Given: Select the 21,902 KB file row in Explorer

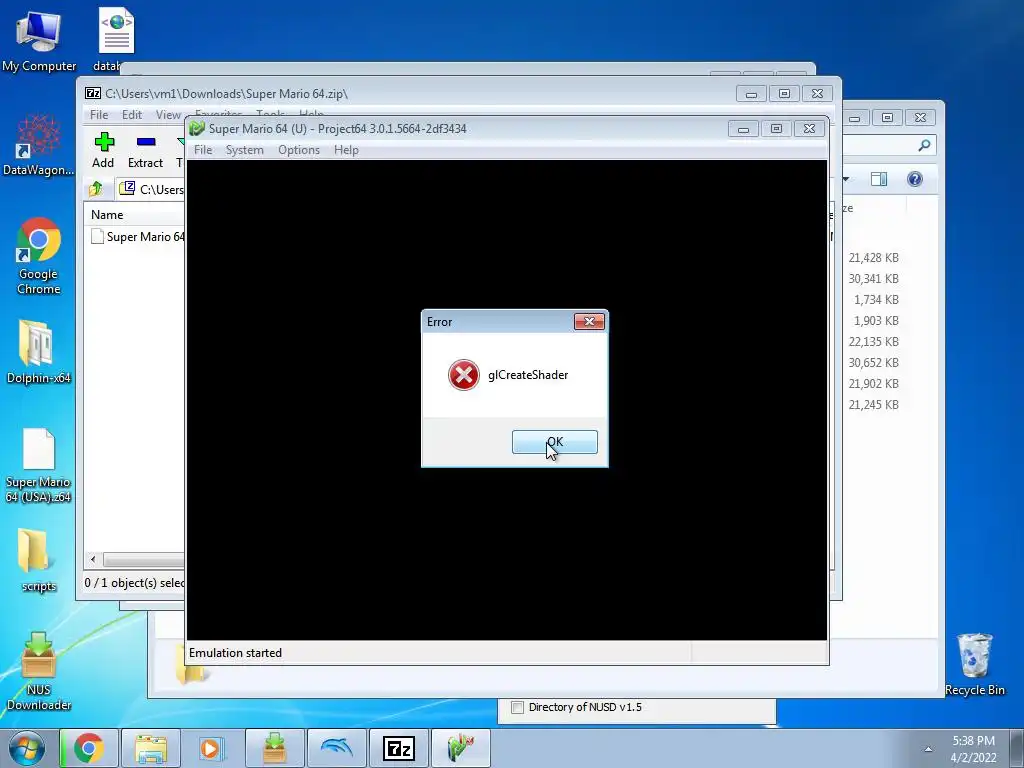Looking at the screenshot, I should pos(873,383).
